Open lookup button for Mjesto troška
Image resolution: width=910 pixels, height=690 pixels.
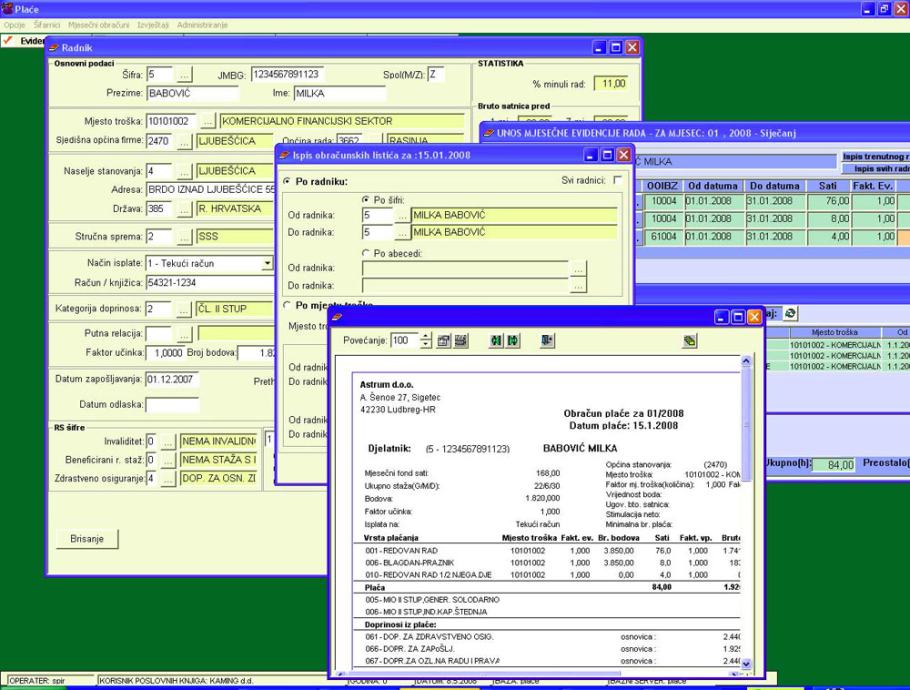coord(208,121)
